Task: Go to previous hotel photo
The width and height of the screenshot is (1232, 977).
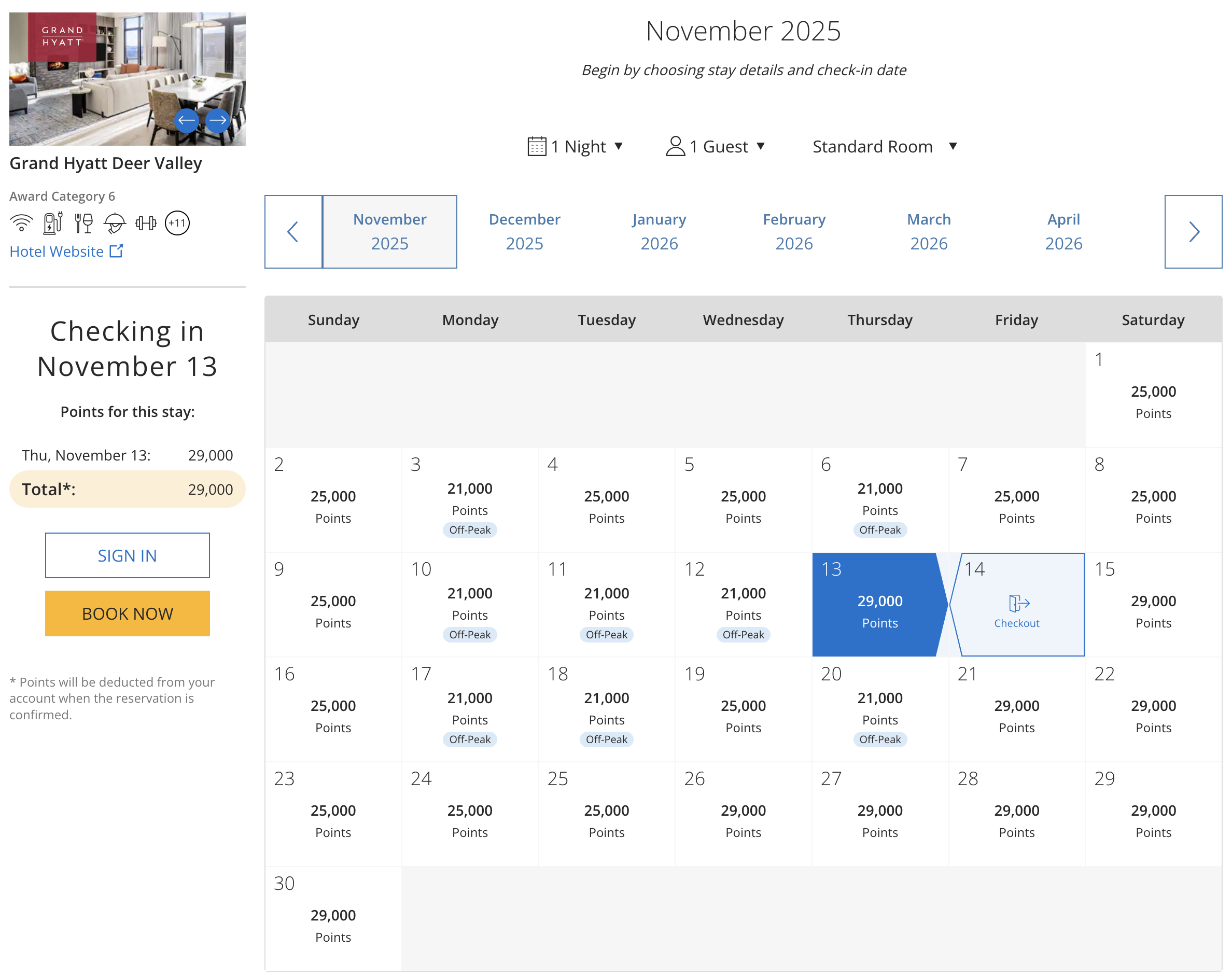Action: tap(186, 120)
